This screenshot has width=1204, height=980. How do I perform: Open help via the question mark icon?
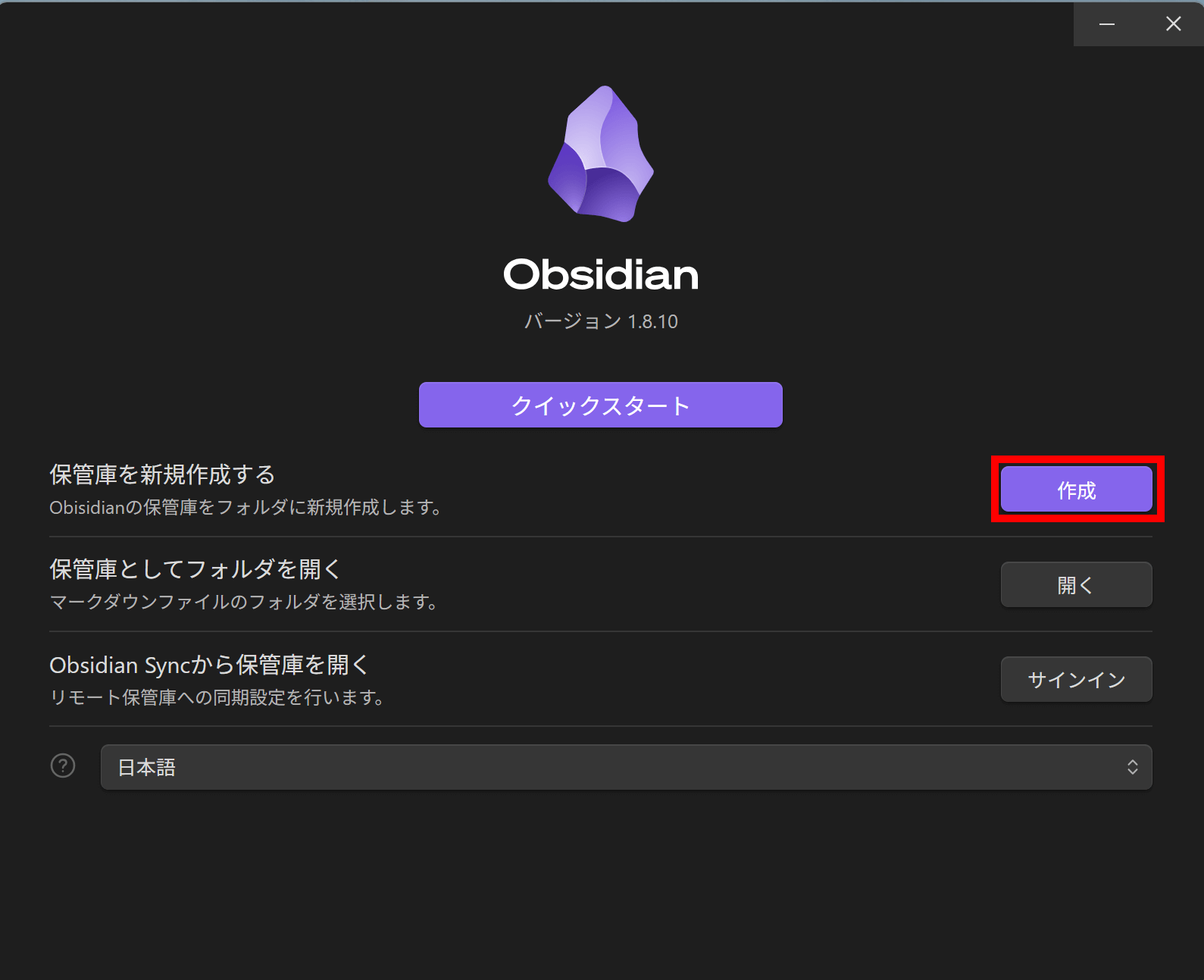pos(63,766)
